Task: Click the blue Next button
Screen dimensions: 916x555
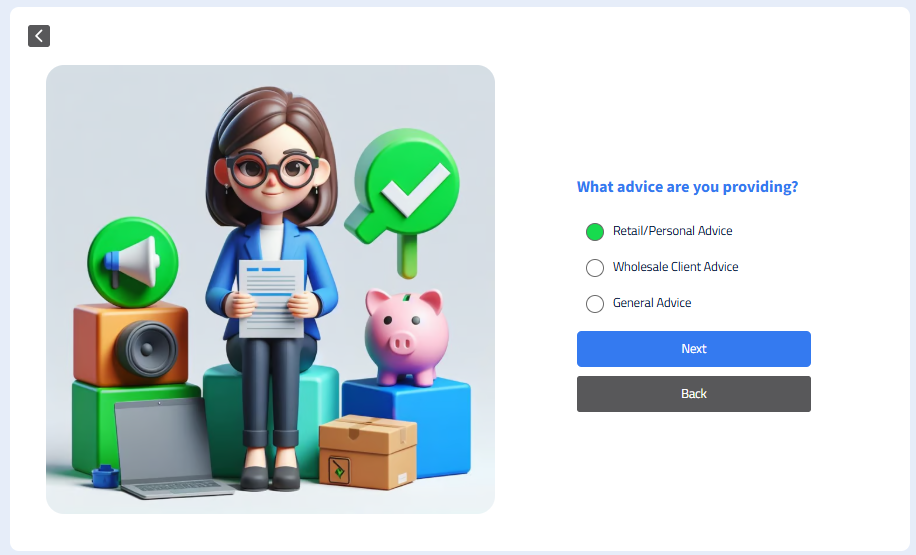Action: click(693, 349)
